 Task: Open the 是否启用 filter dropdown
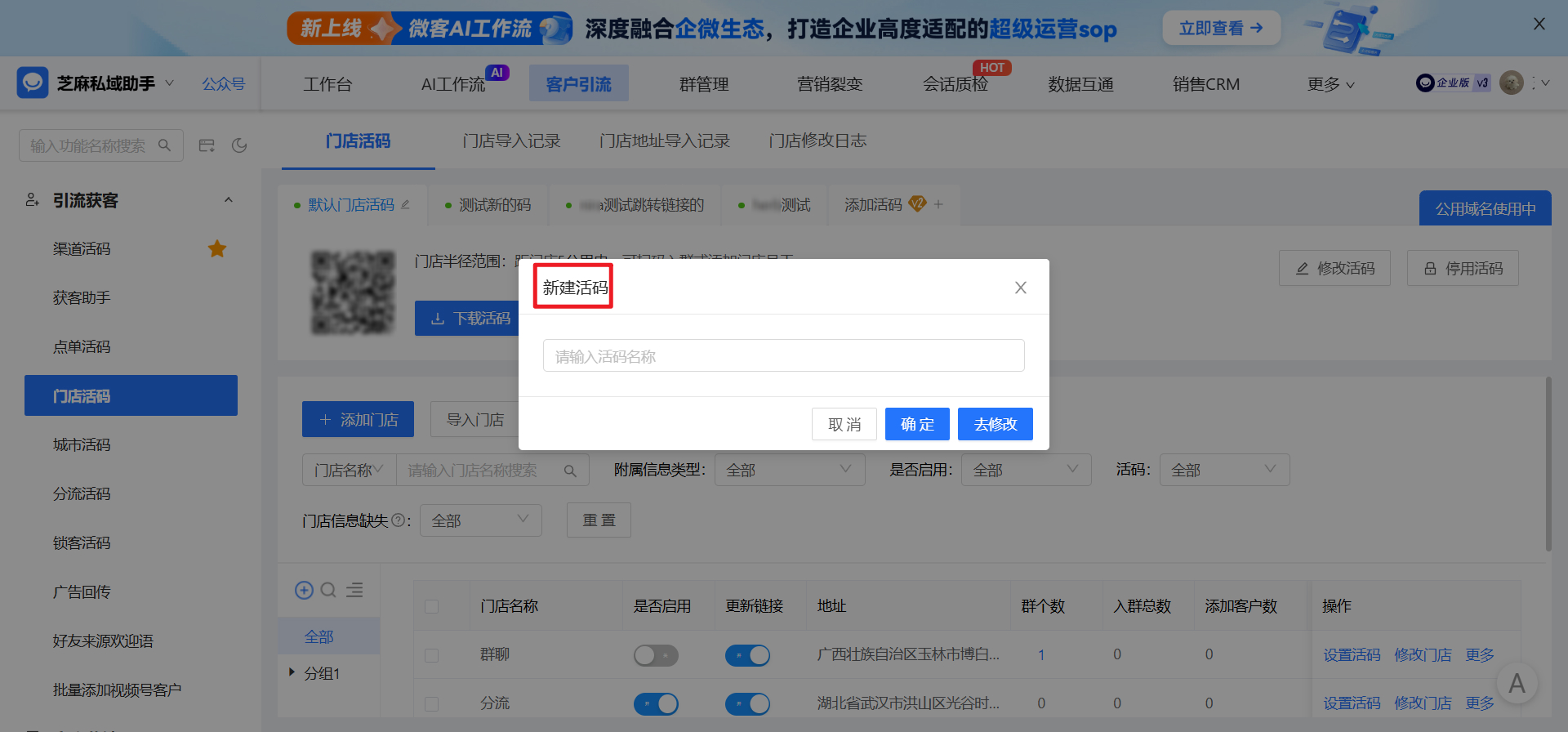click(x=1026, y=470)
